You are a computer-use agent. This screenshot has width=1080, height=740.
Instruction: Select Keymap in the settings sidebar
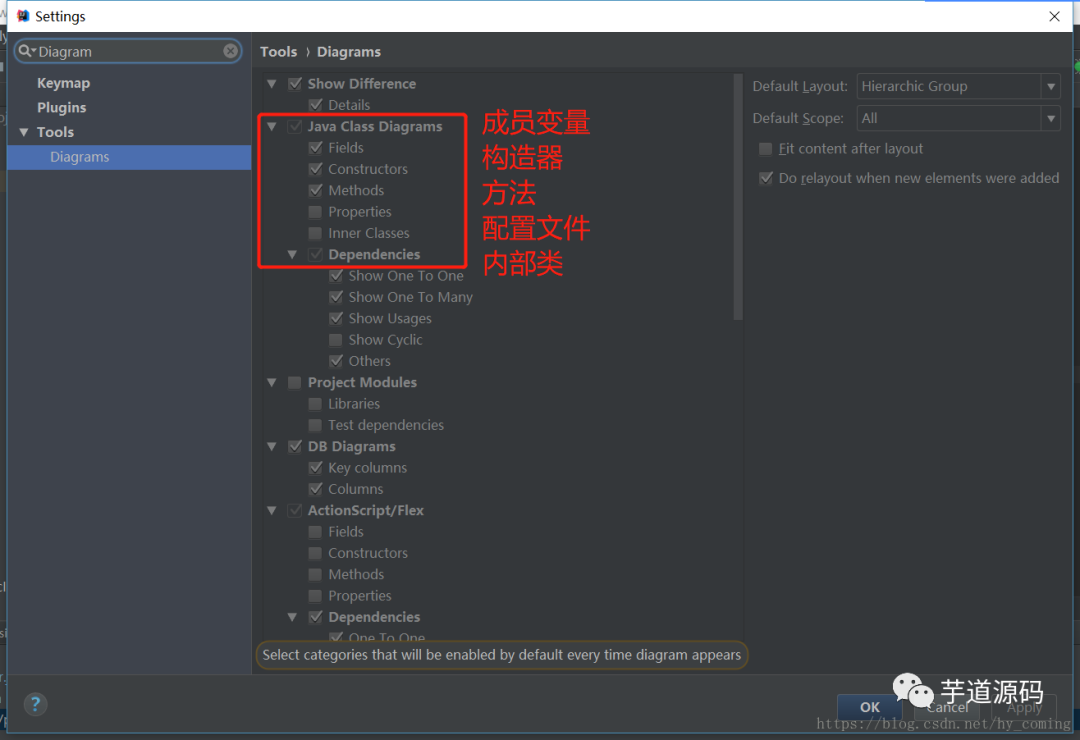point(63,83)
